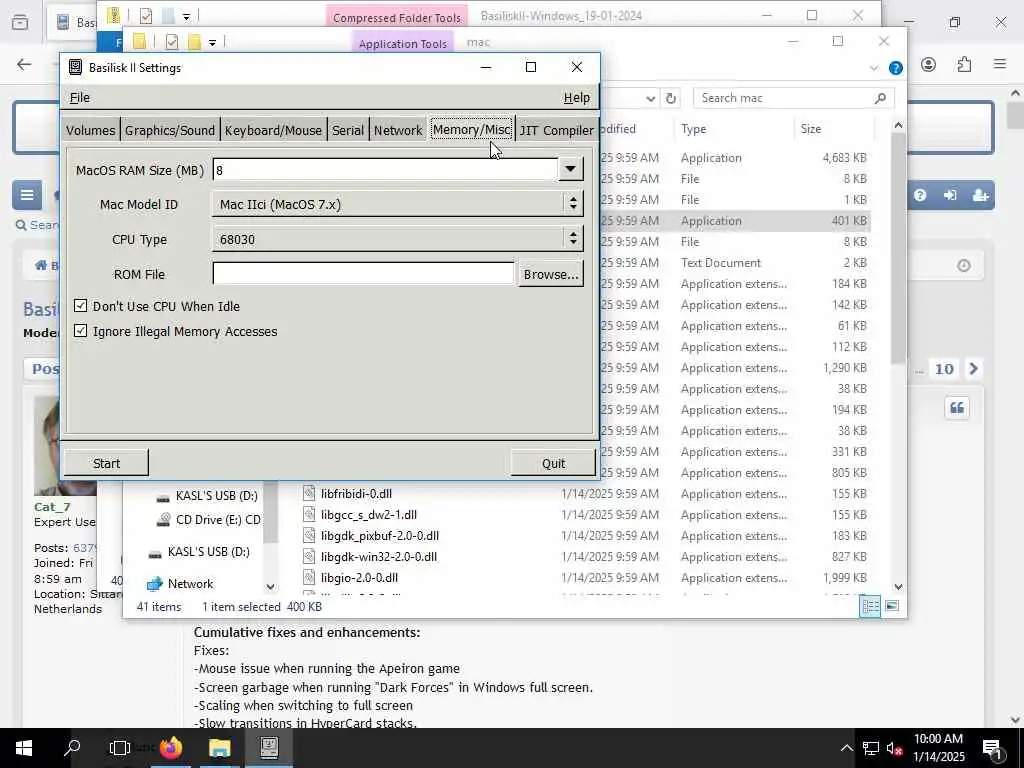Viewport: 1024px width, 768px height.
Task: Go to forum page 10
Action: (x=944, y=369)
